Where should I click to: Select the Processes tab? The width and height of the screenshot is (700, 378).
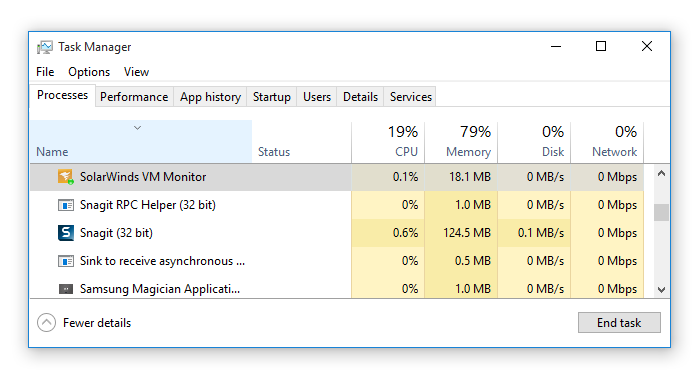pos(62,95)
